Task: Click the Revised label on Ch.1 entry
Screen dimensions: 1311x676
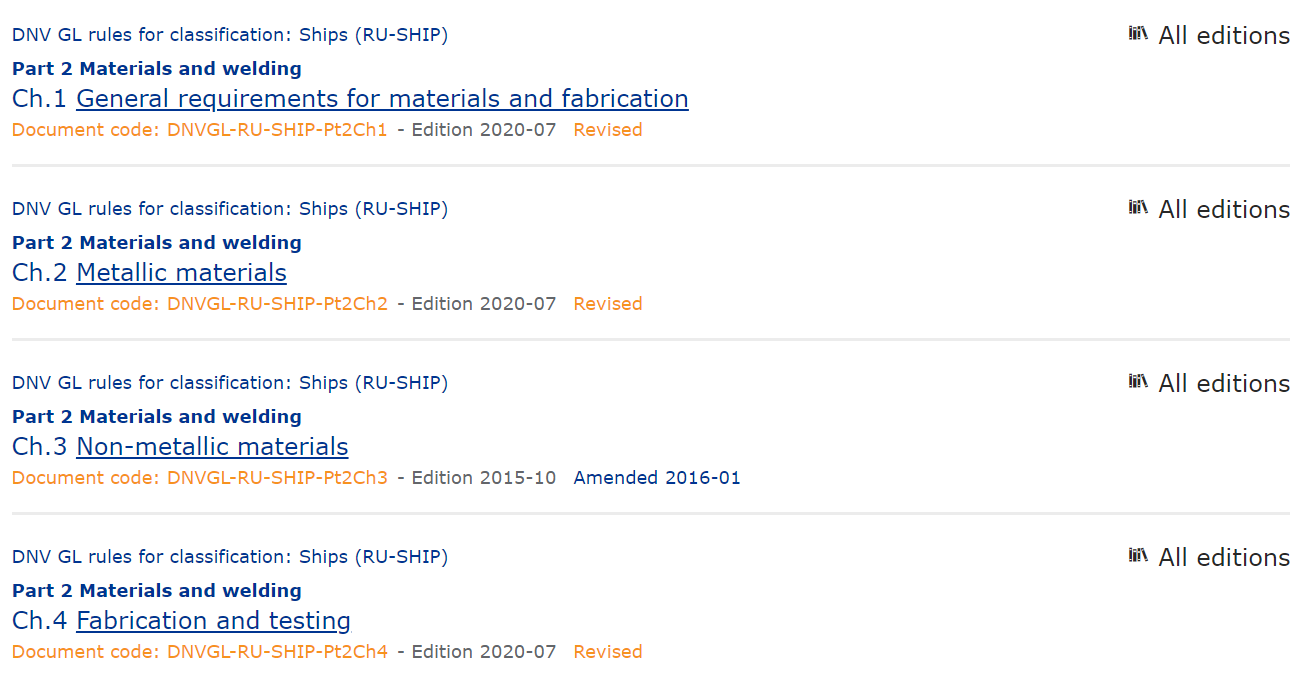Action: [608, 130]
